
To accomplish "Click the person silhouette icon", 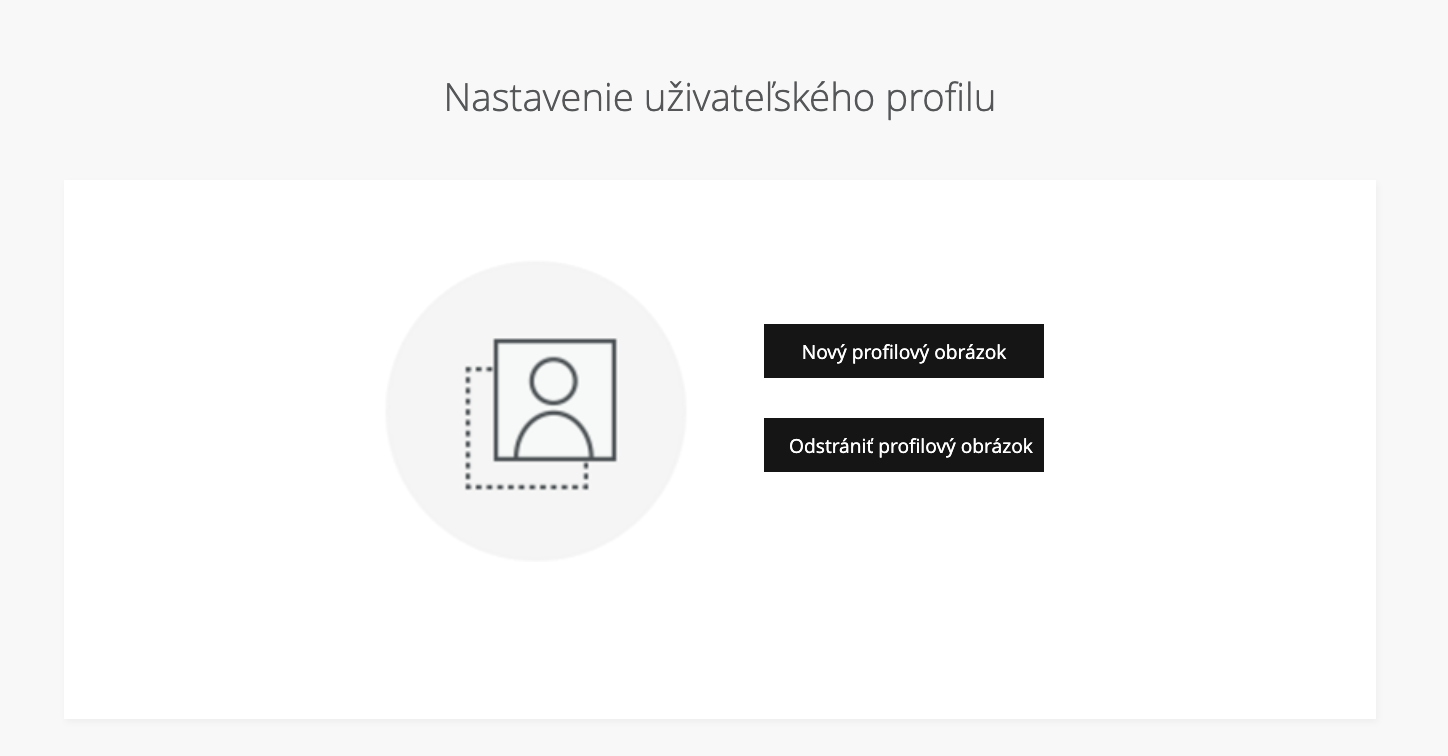I will pyautogui.click(x=554, y=408).
